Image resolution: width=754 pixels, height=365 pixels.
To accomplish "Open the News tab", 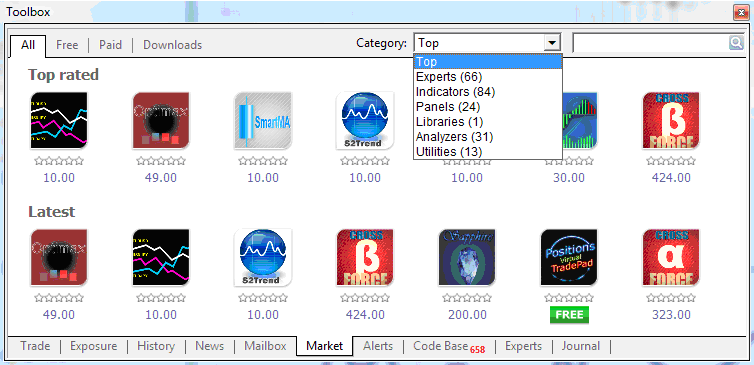I will (x=209, y=346).
